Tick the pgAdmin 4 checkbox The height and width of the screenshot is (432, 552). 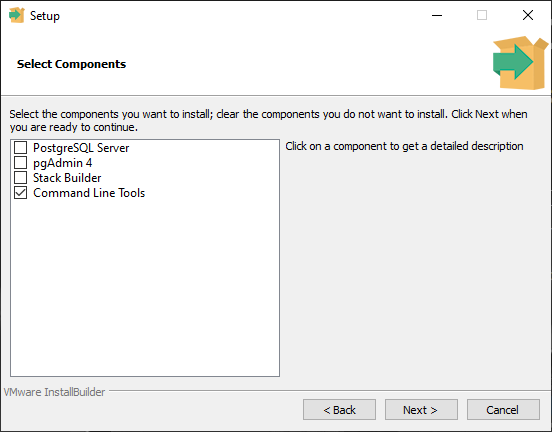tap(20, 163)
